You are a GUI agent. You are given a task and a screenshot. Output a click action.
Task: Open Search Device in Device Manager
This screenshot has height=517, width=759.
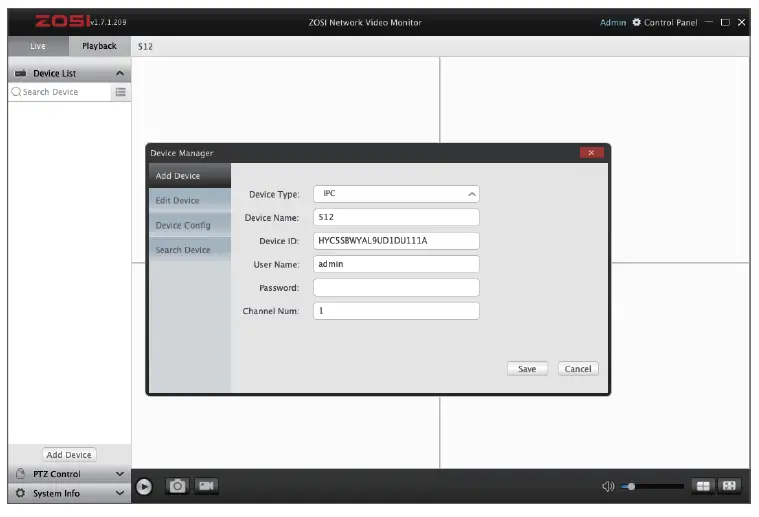pyautogui.click(x=190, y=250)
